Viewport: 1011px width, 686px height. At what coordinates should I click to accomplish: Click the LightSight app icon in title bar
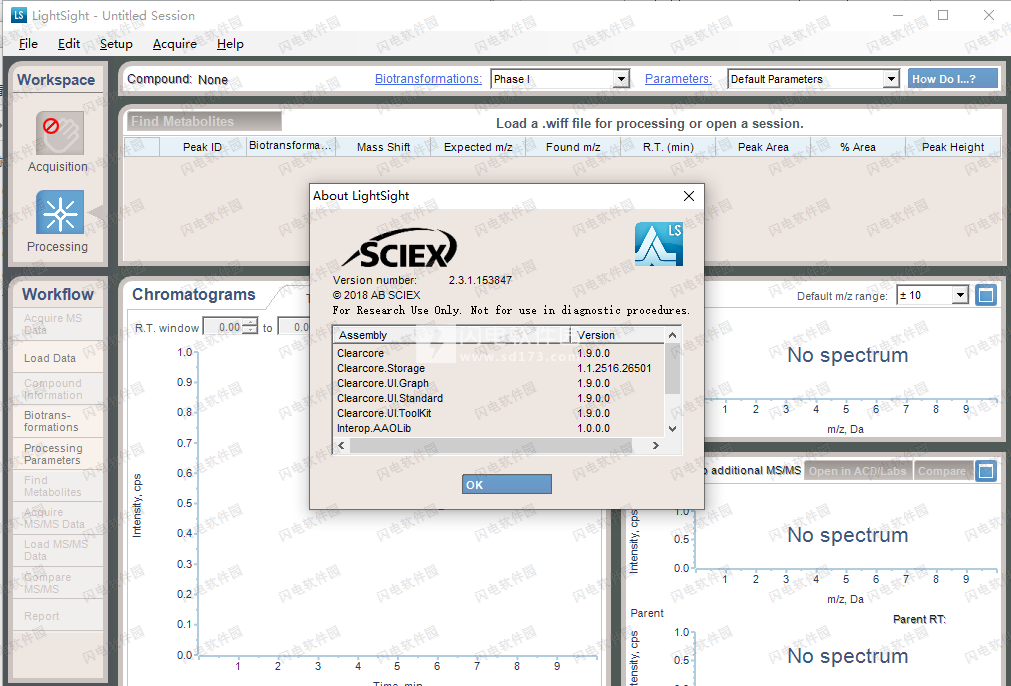point(19,15)
